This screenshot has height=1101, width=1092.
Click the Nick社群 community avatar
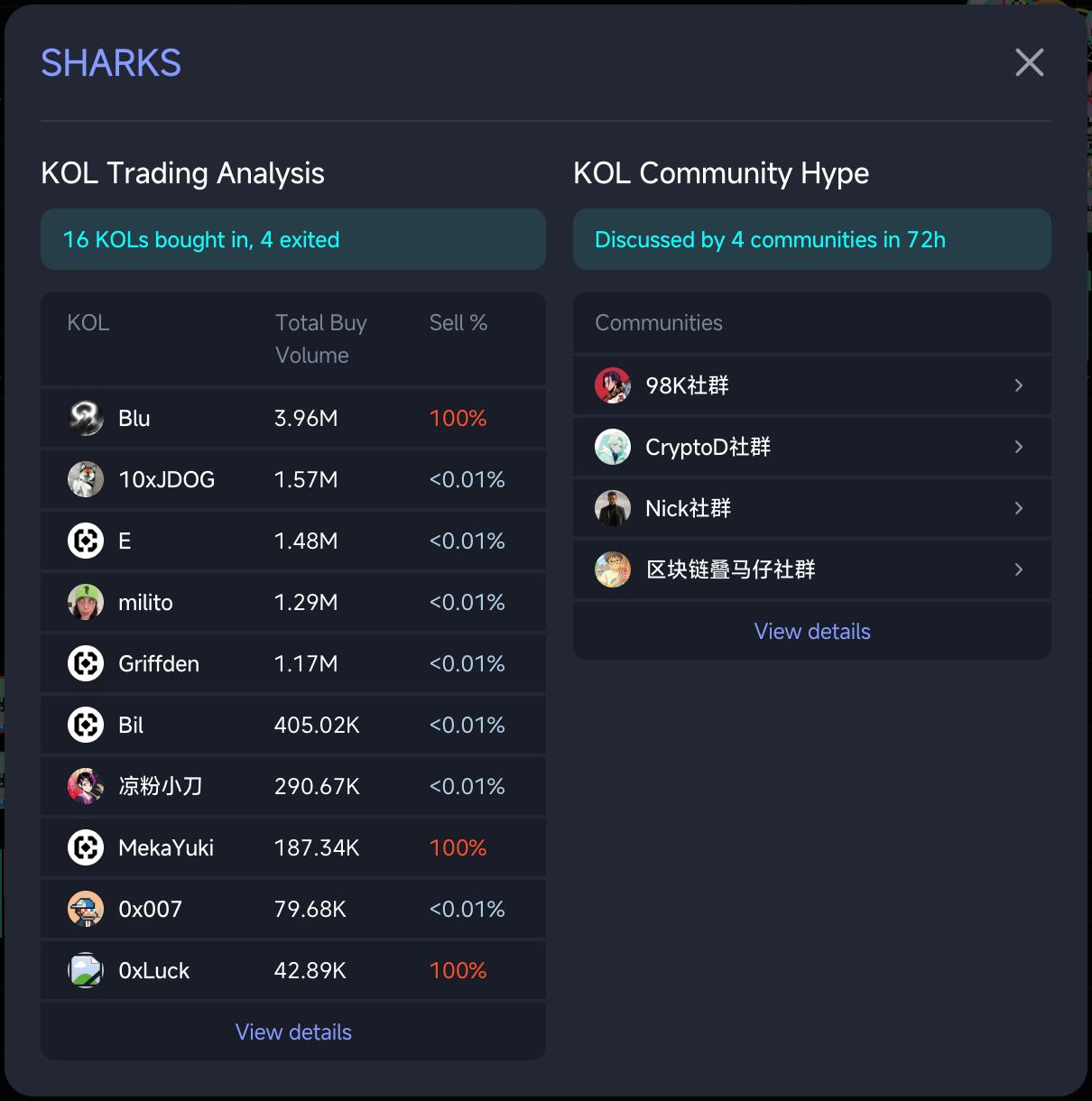tap(613, 508)
